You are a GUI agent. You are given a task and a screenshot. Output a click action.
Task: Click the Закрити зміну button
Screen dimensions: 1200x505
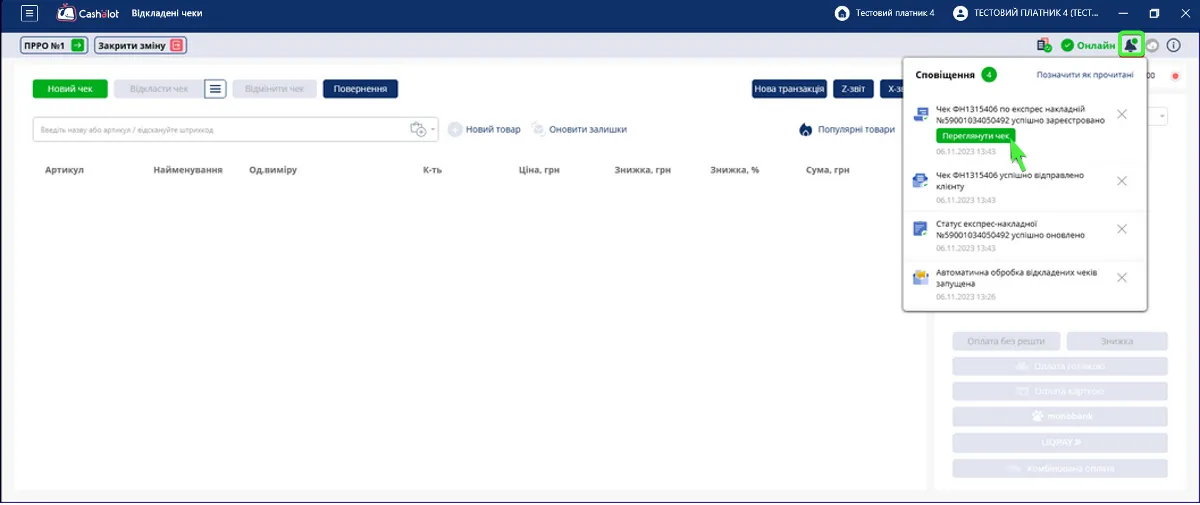click(141, 46)
